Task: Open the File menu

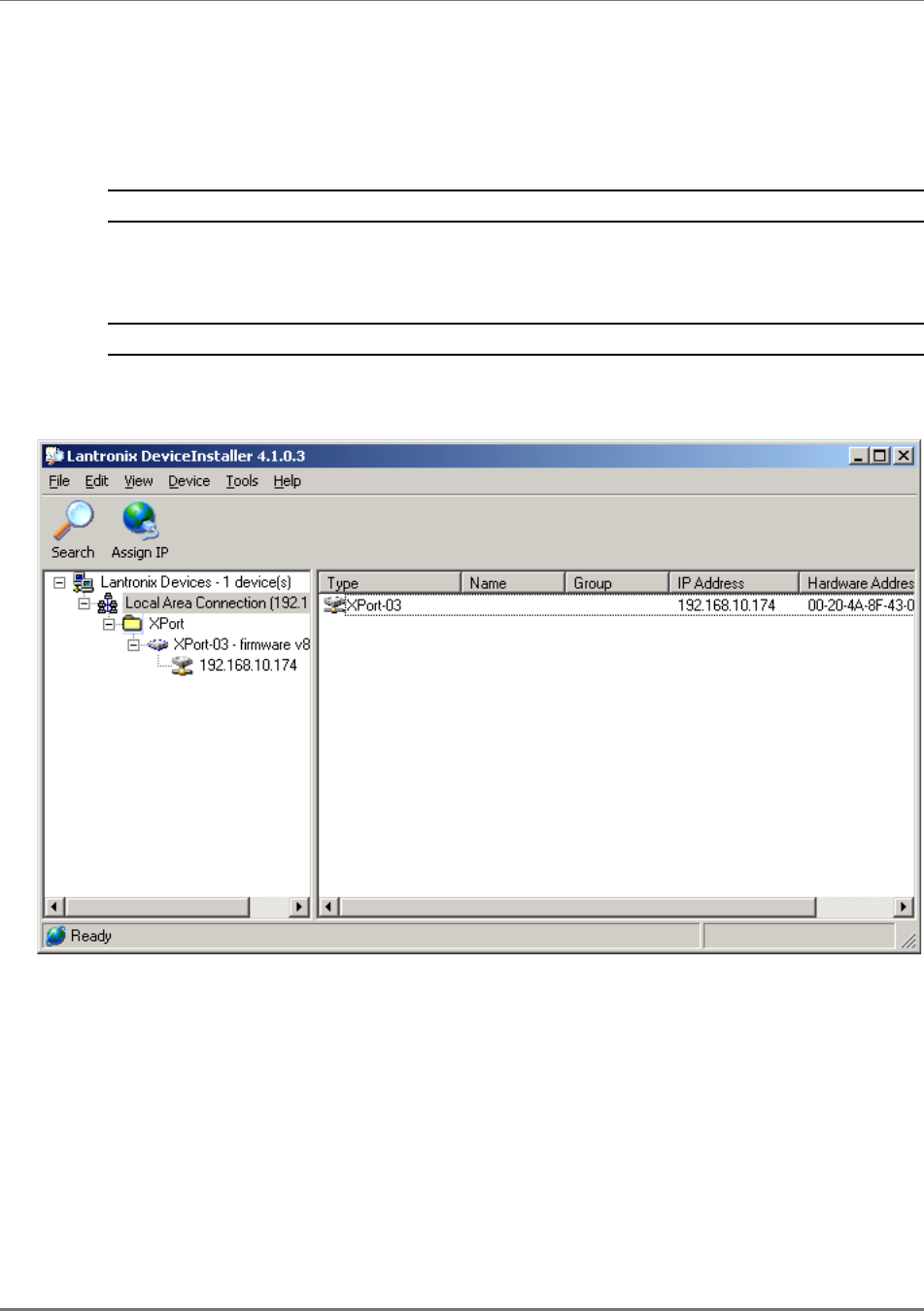Action: point(59,481)
